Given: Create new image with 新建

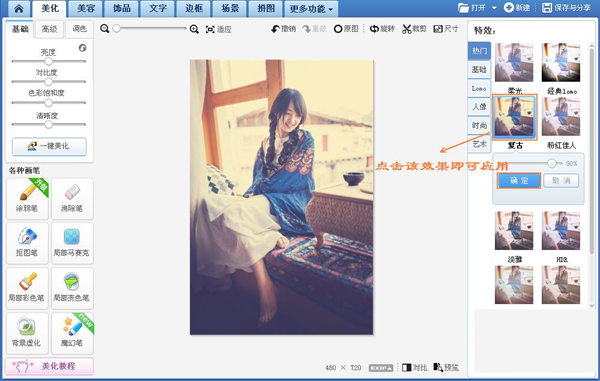Looking at the screenshot, I should [x=517, y=8].
